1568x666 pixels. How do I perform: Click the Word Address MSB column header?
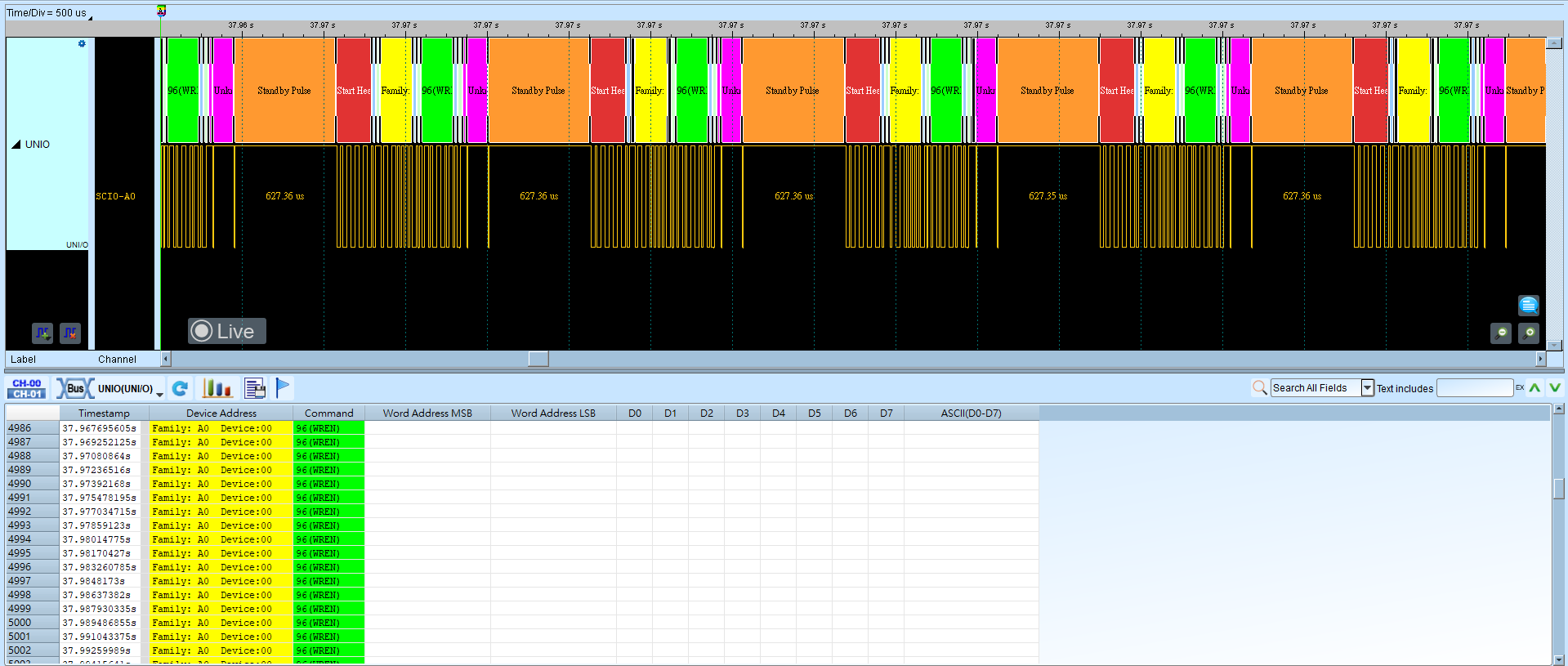point(427,413)
